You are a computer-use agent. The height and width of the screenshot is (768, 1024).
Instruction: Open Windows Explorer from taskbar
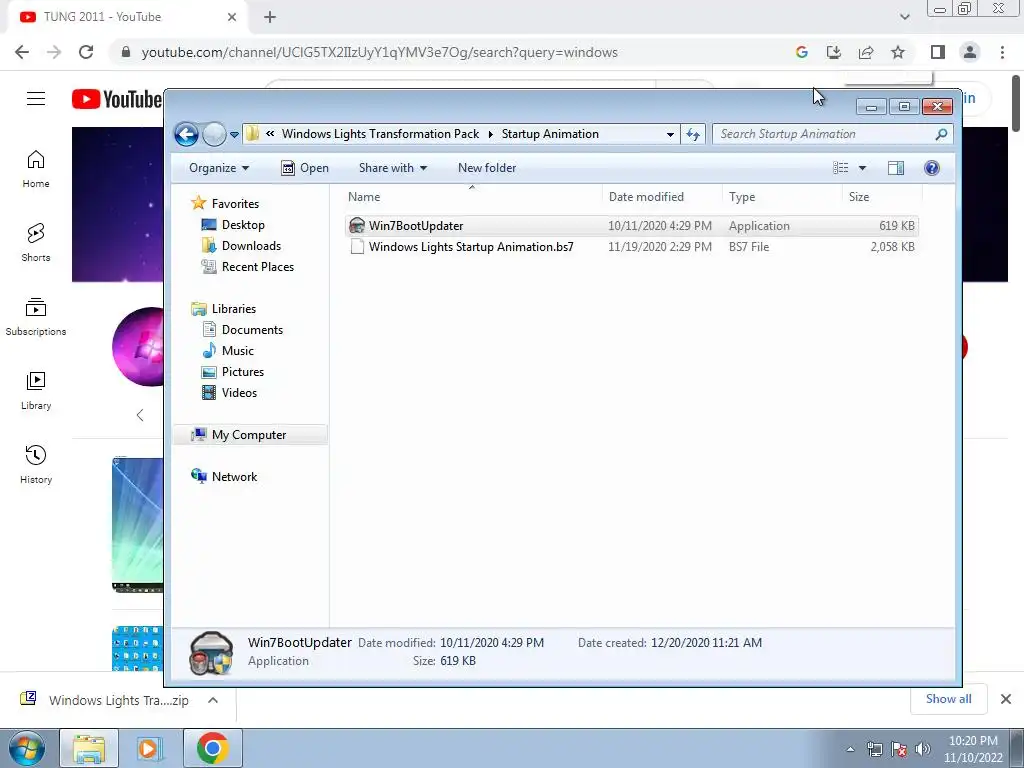pyautogui.click(x=89, y=748)
